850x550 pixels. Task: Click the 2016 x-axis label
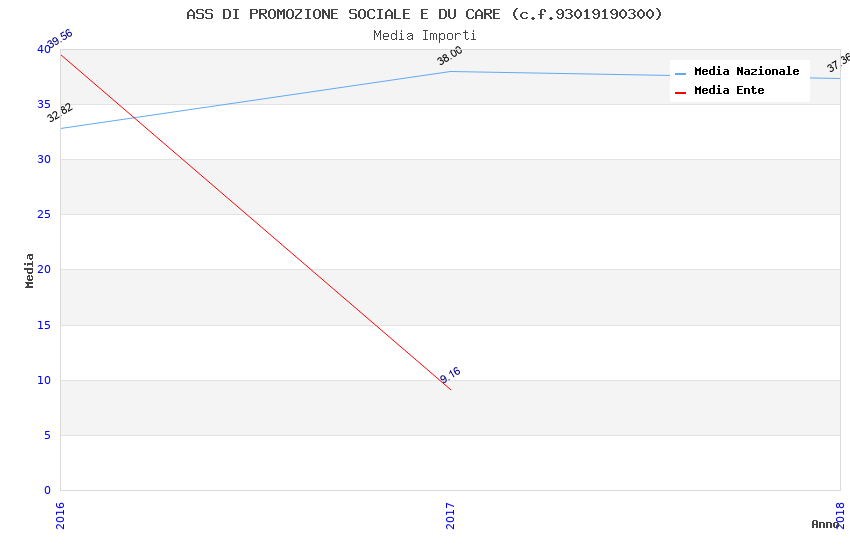(x=60, y=515)
